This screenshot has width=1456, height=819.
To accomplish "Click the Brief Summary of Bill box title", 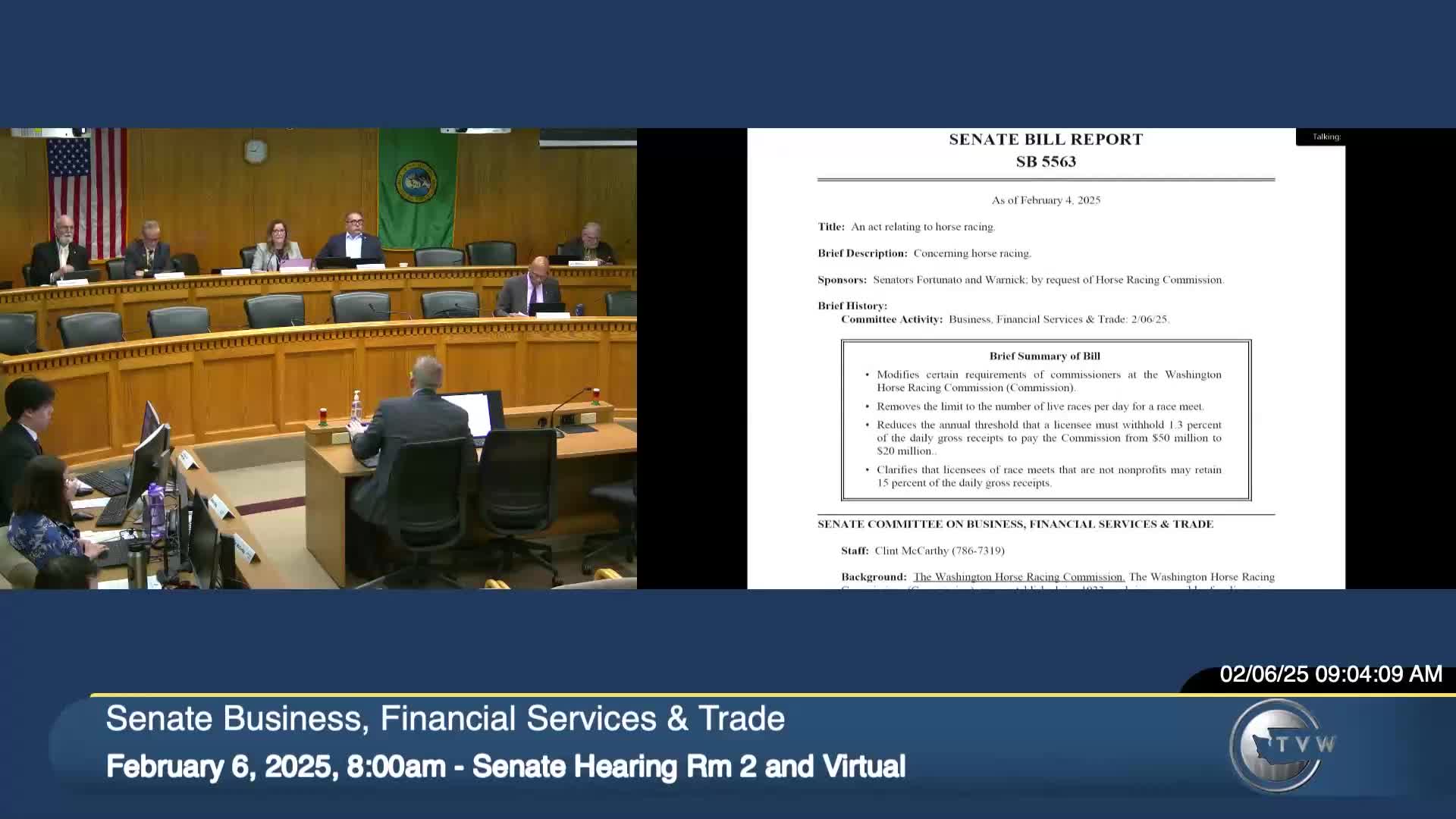I will (x=1044, y=356).
